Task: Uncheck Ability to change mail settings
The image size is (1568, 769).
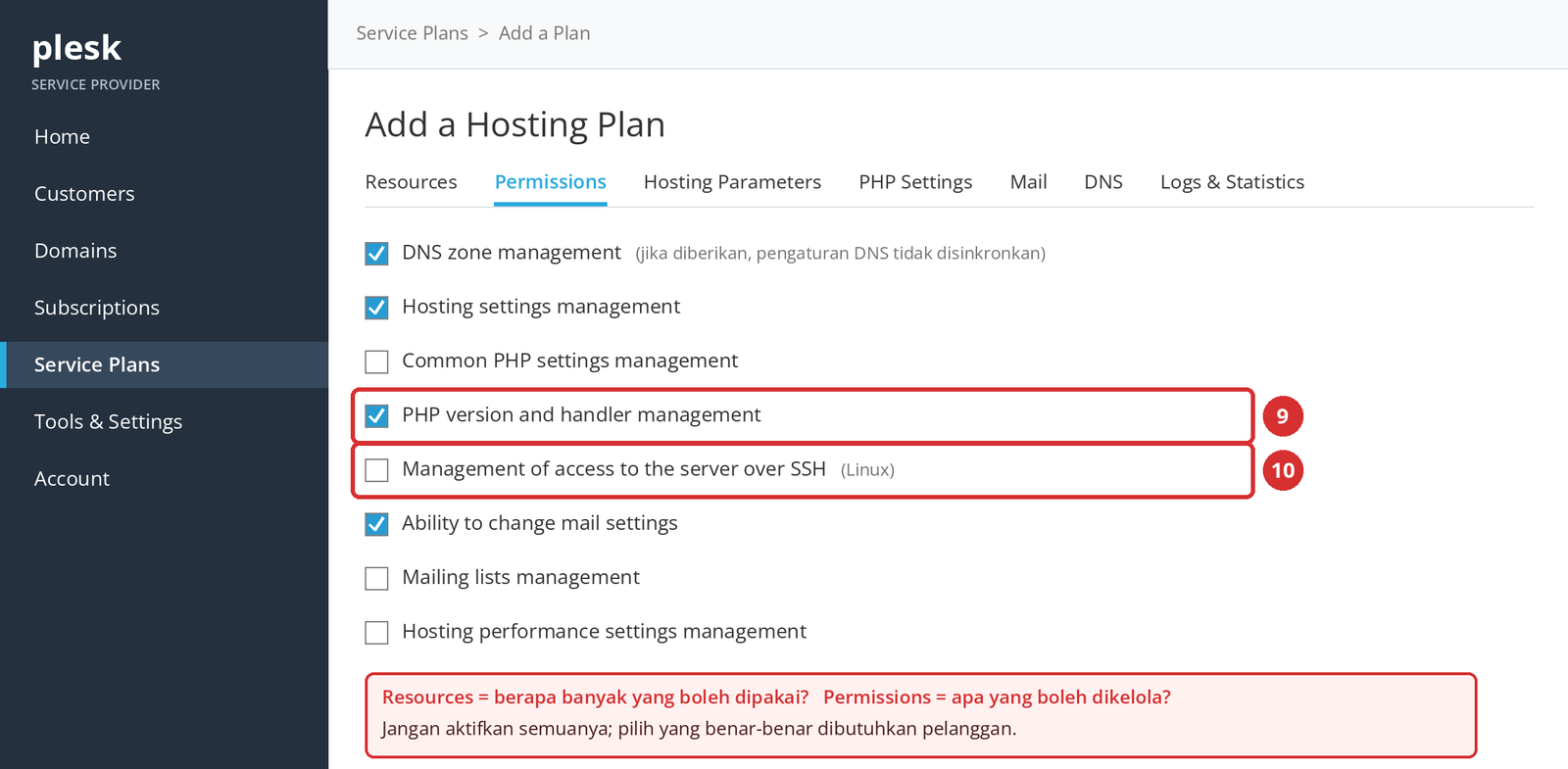Action: pyautogui.click(x=376, y=524)
